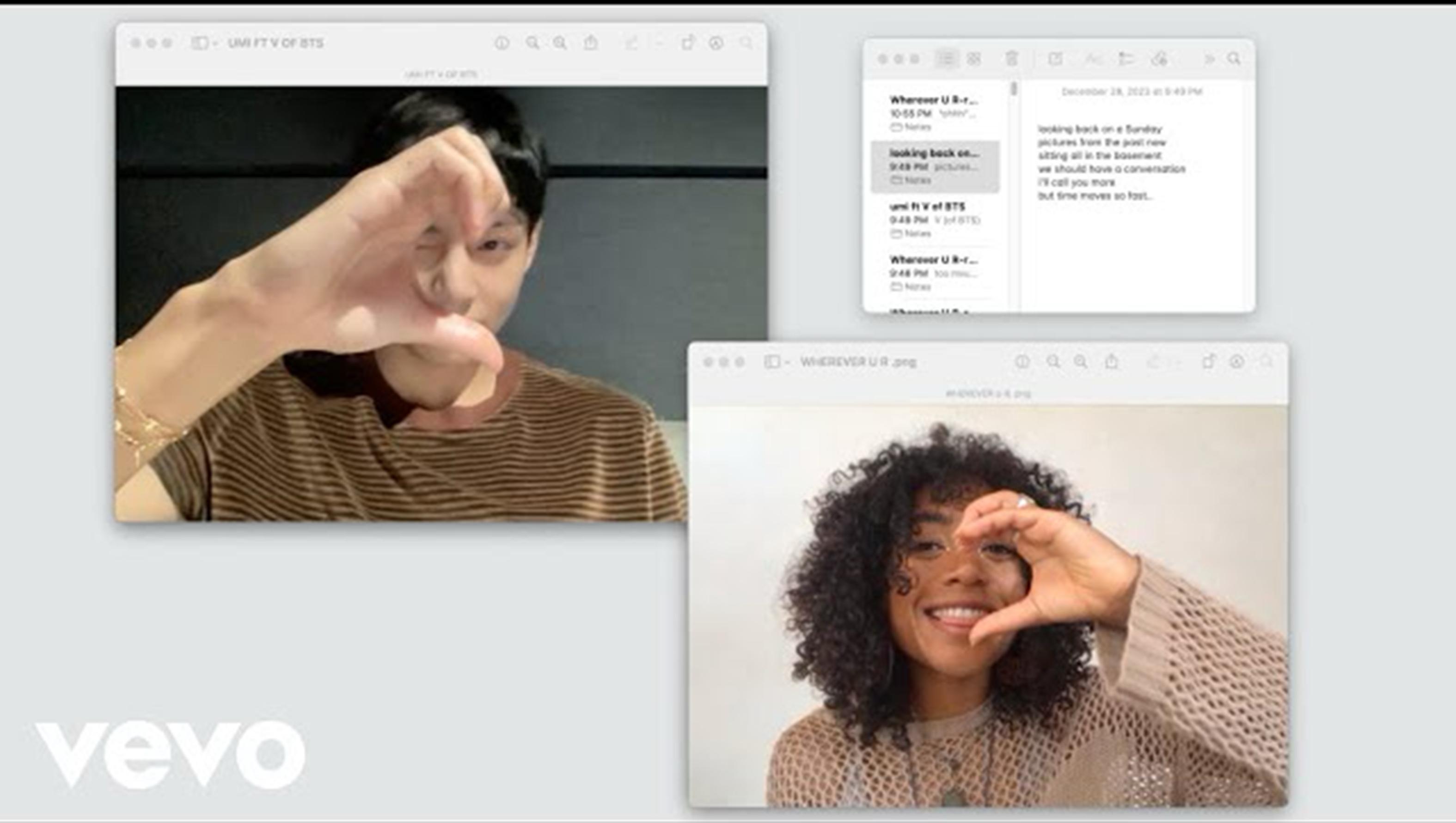Click Notes list scrollbar handle
1456x823 pixels.
pyautogui.click(x=1014, y=89)
